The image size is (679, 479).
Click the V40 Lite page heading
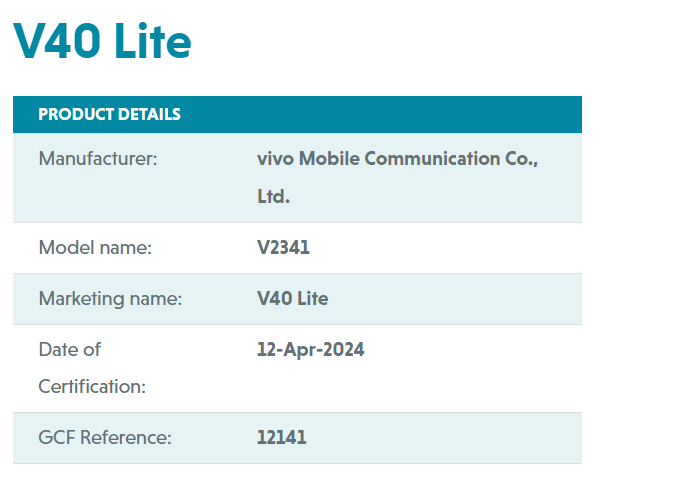pyautogui.click(x=102, y=41)
